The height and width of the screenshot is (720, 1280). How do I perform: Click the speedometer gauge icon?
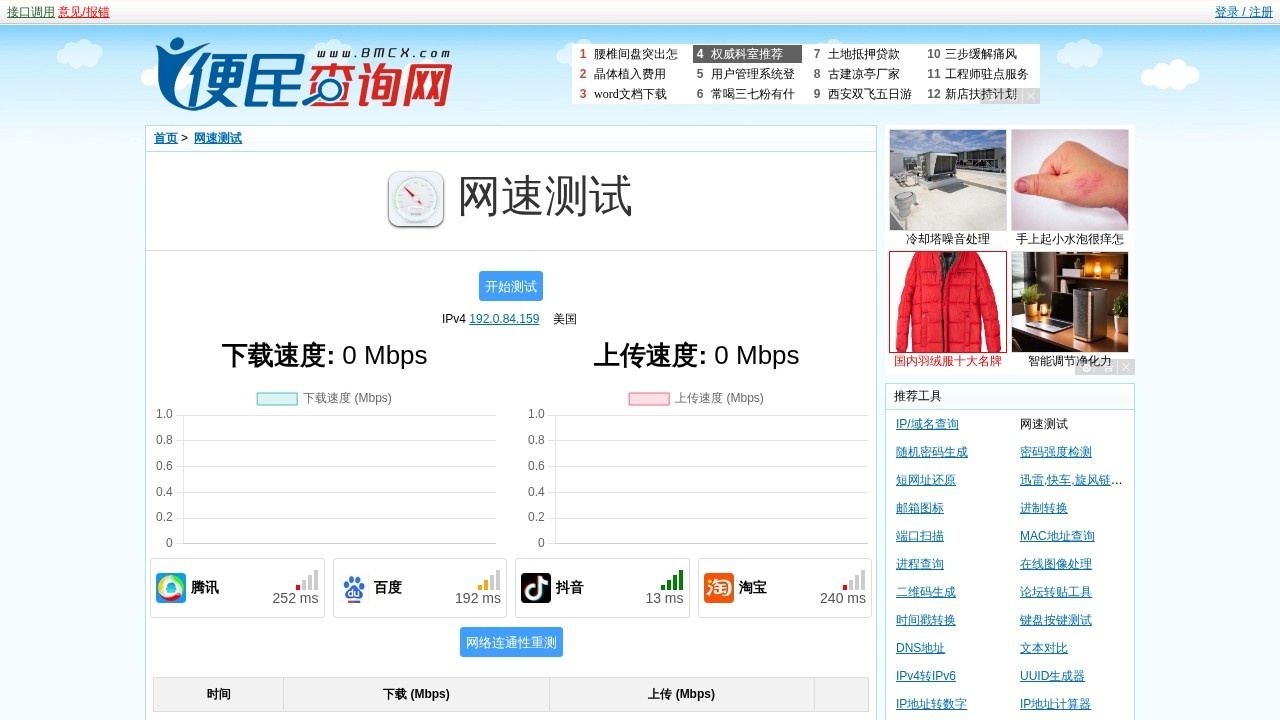[416, 199]
